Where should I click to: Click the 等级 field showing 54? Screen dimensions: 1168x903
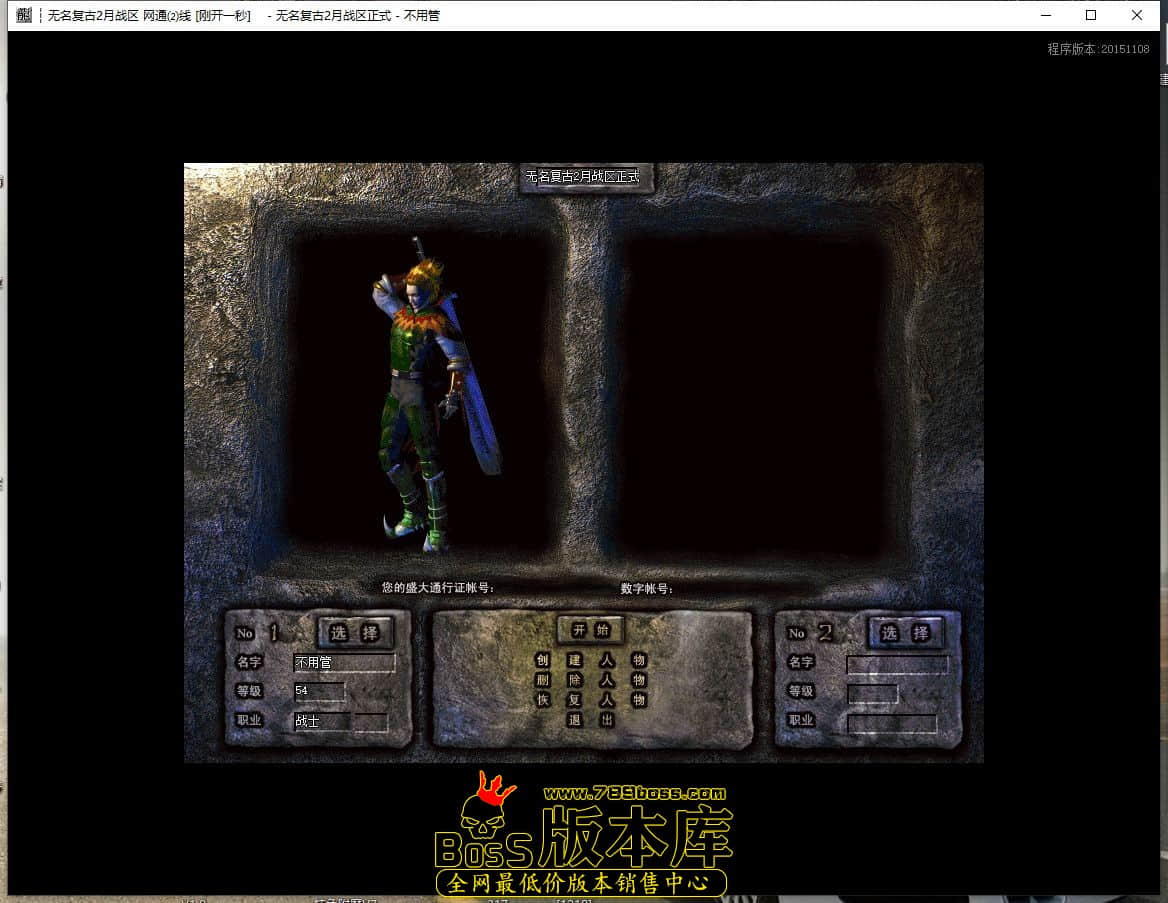(x=319, y=692)
